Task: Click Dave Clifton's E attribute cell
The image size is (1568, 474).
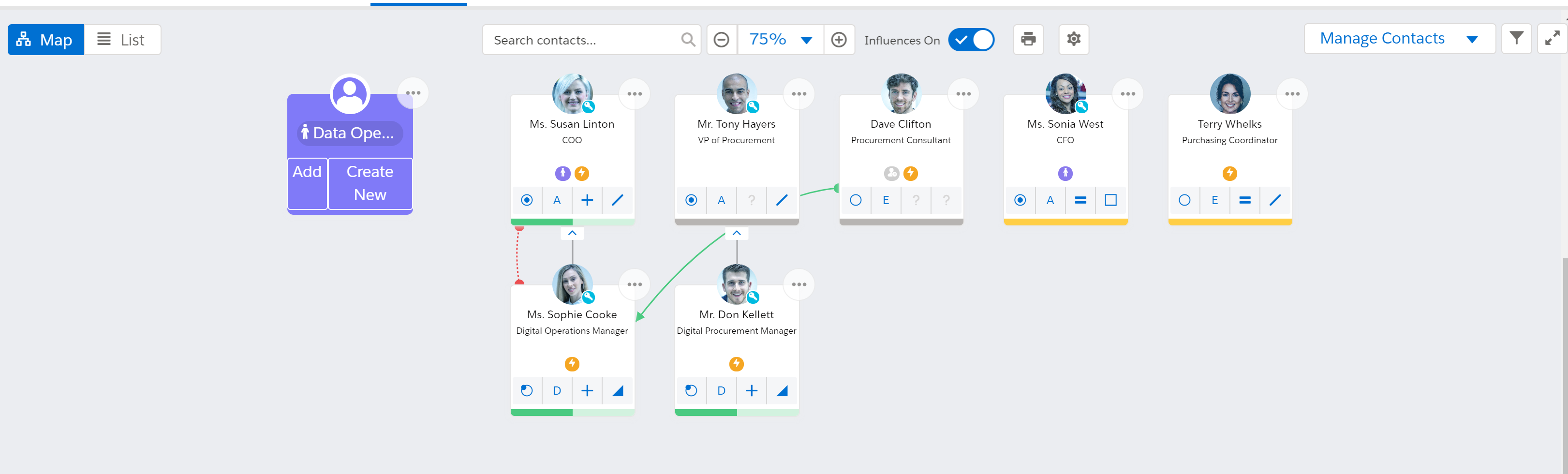Action: [886, 200]
